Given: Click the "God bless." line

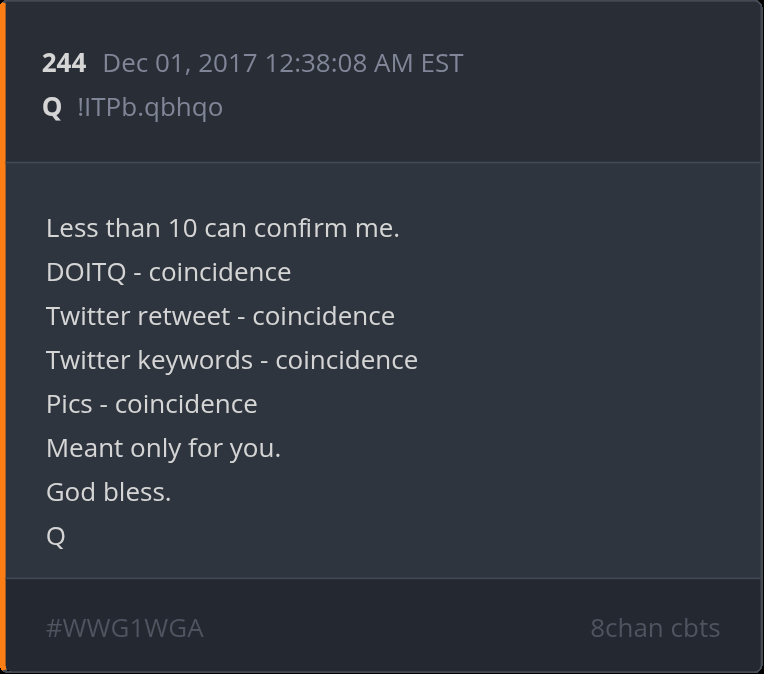Looking at the screenshot, I should pyautogui.click(x=108, y=492).
